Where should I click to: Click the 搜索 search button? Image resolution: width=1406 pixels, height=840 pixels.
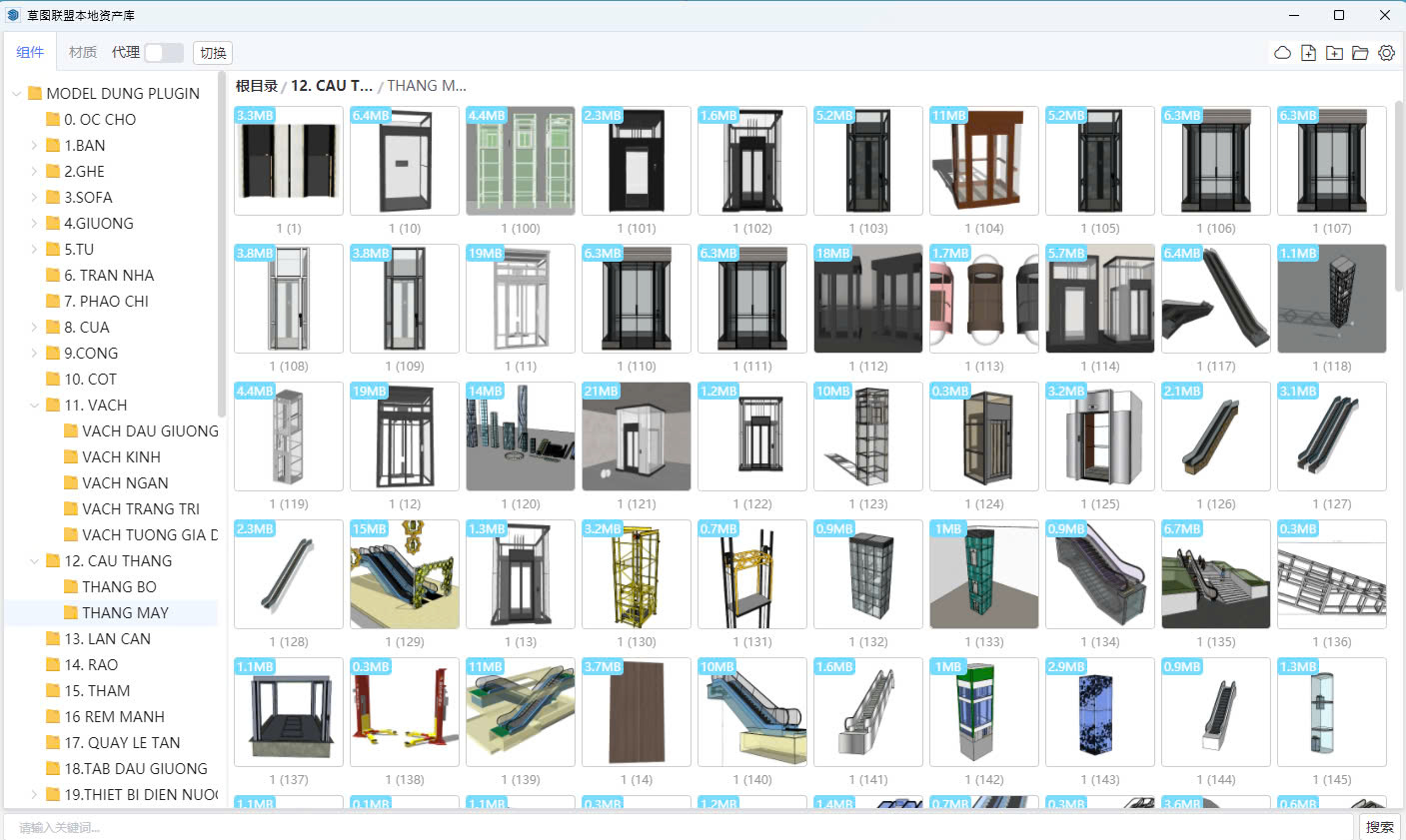point(1380,827)
